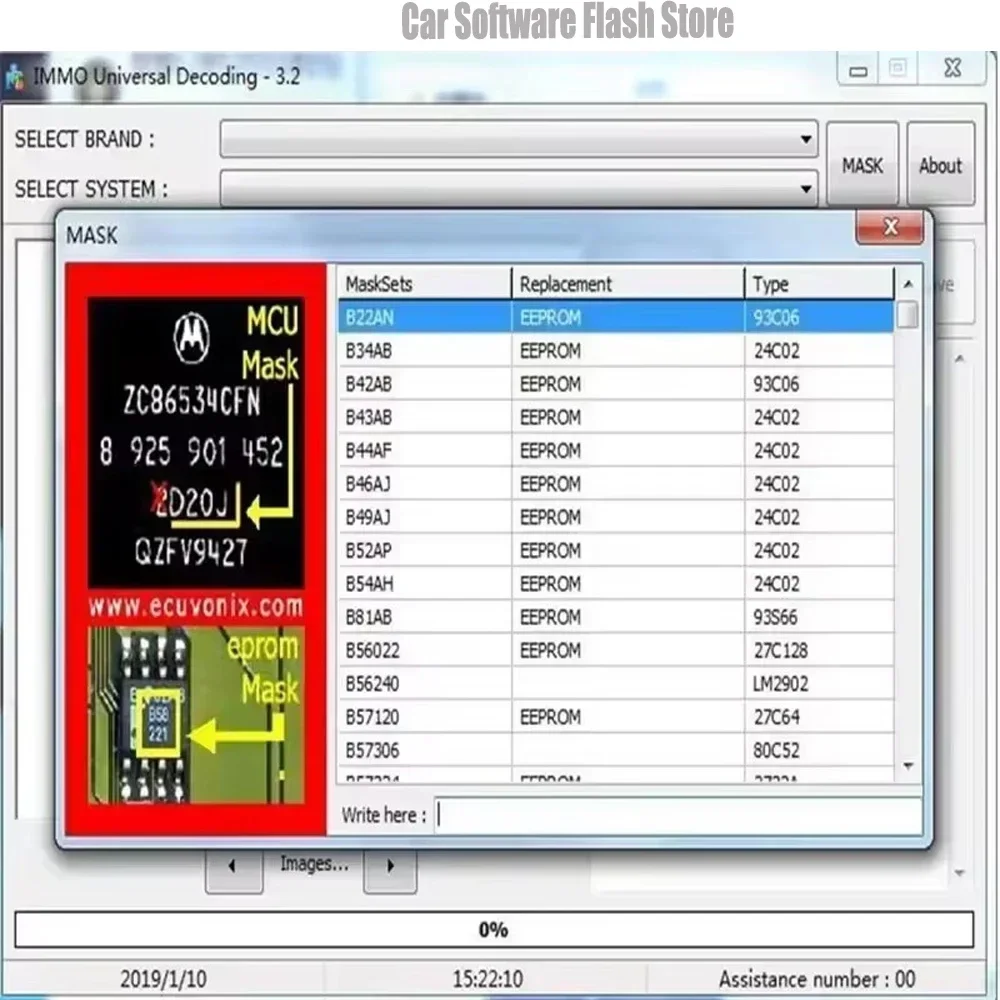
Task: Click the main window scroll up arrow
Action: point(959,360)
